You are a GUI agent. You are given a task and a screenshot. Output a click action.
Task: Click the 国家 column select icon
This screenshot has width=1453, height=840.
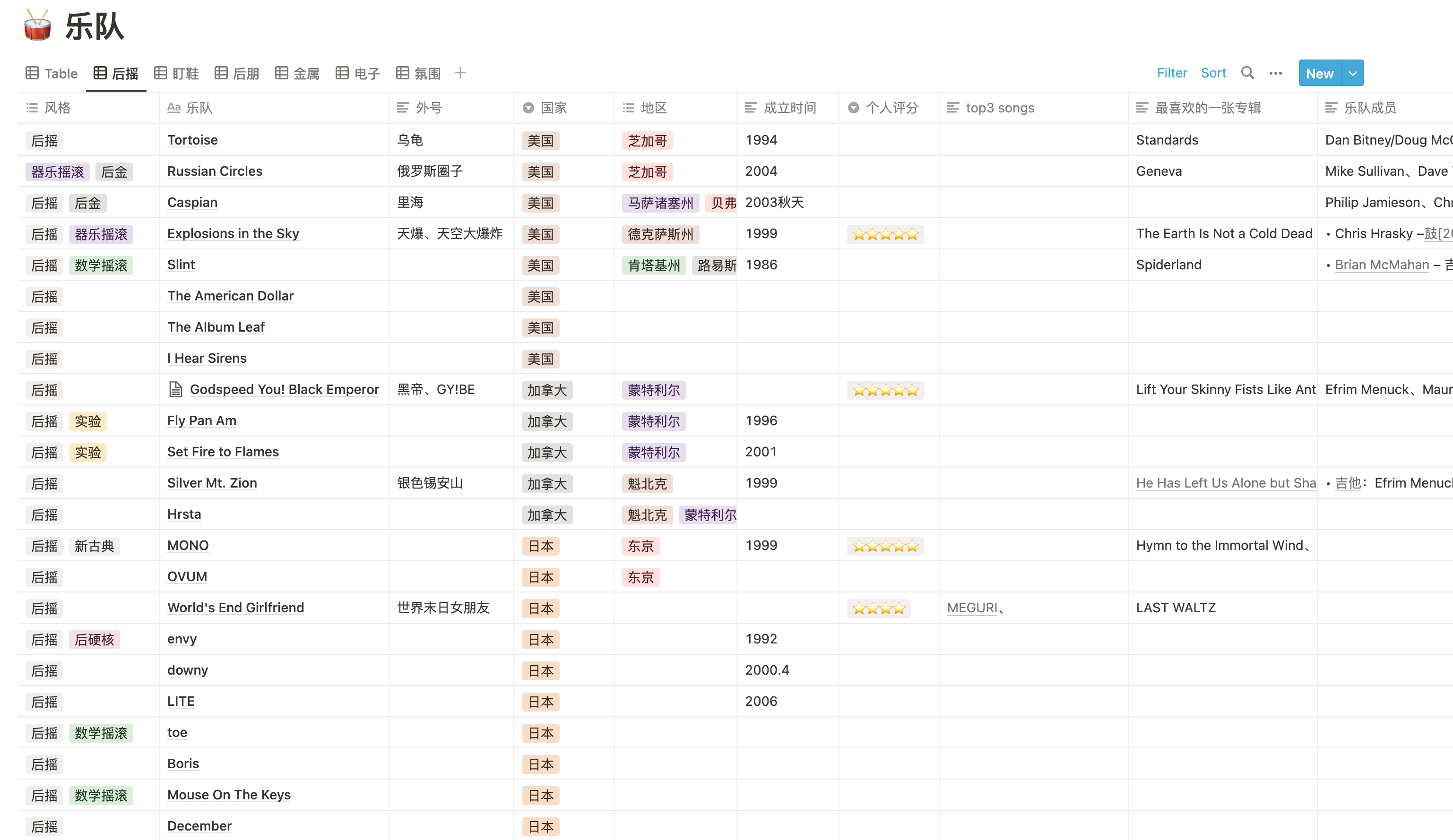tap(528, 108)
